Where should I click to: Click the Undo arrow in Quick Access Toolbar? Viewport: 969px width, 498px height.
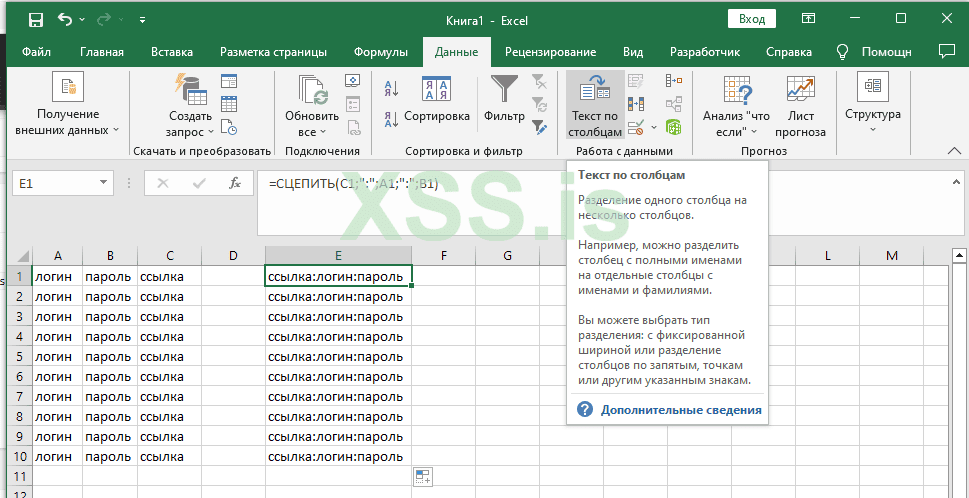coord(66,19)
